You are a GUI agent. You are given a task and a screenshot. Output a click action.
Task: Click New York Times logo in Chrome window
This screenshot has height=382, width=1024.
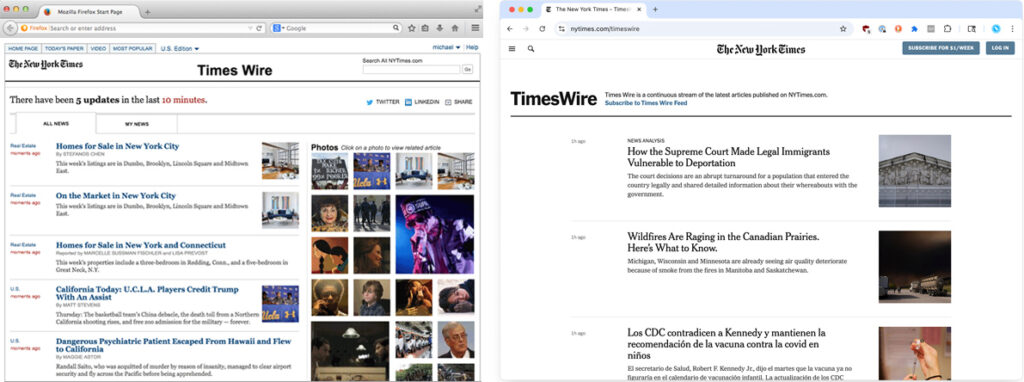761,49
